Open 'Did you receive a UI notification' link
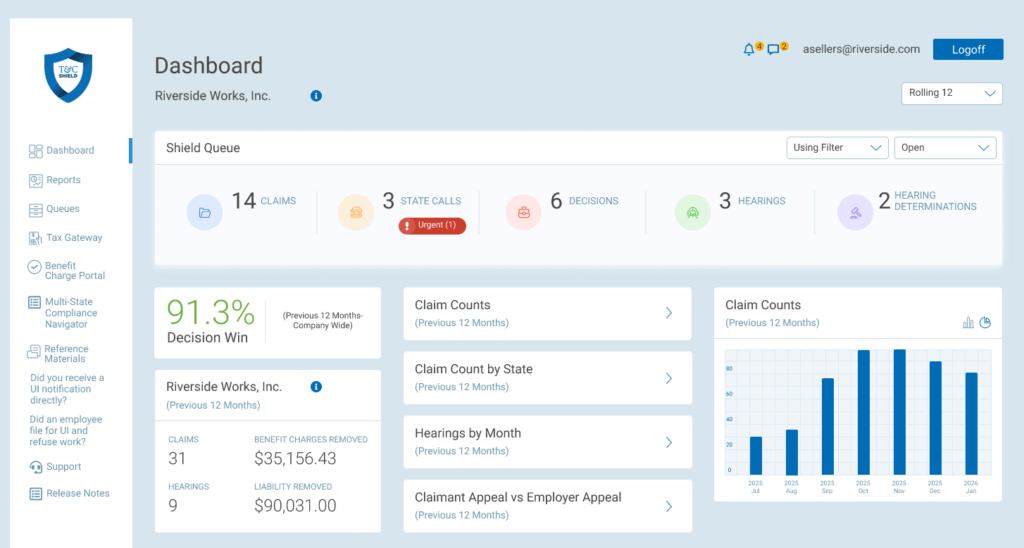This screenshot has width=1024, height=548. coord(67,389)
